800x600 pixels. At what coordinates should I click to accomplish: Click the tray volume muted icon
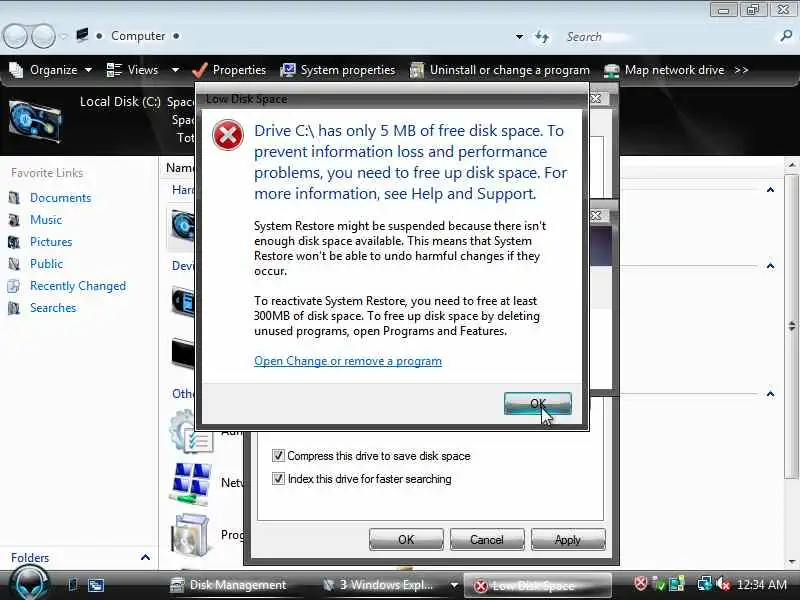[723, 584]
